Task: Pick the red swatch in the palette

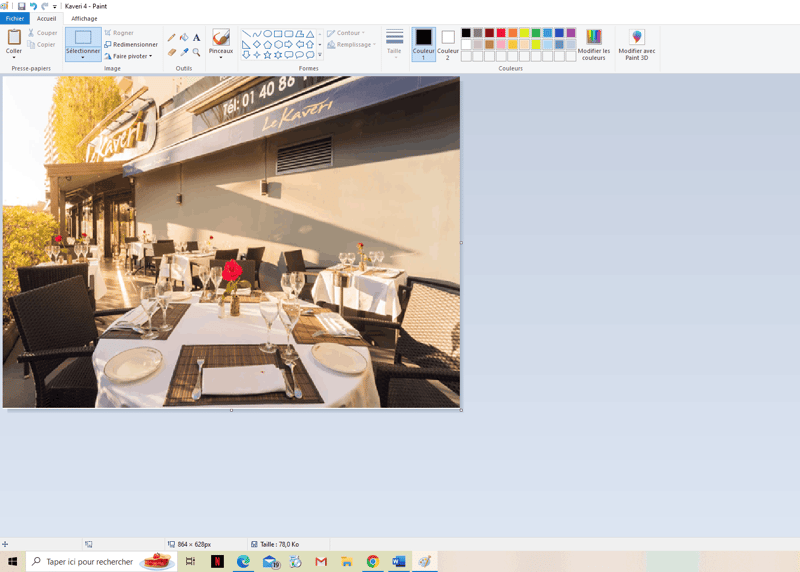Action: (x=501, y=33)
